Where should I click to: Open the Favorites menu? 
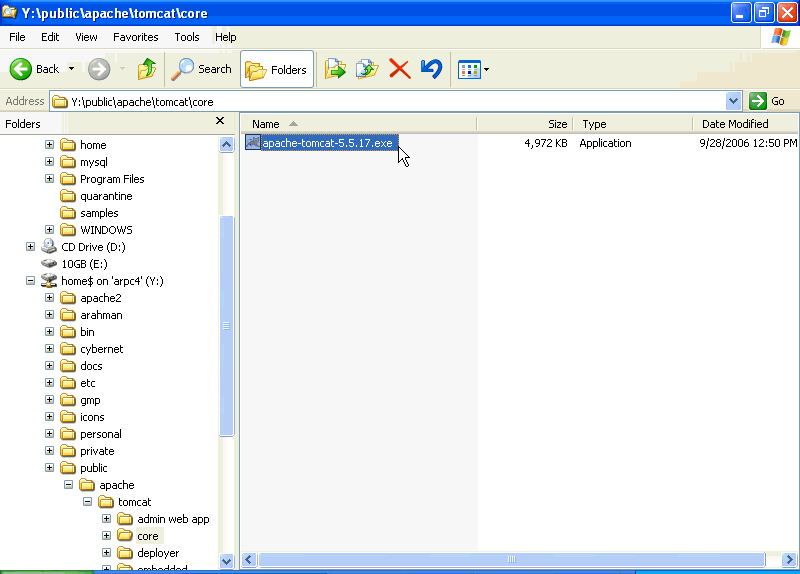coord(135,37)
